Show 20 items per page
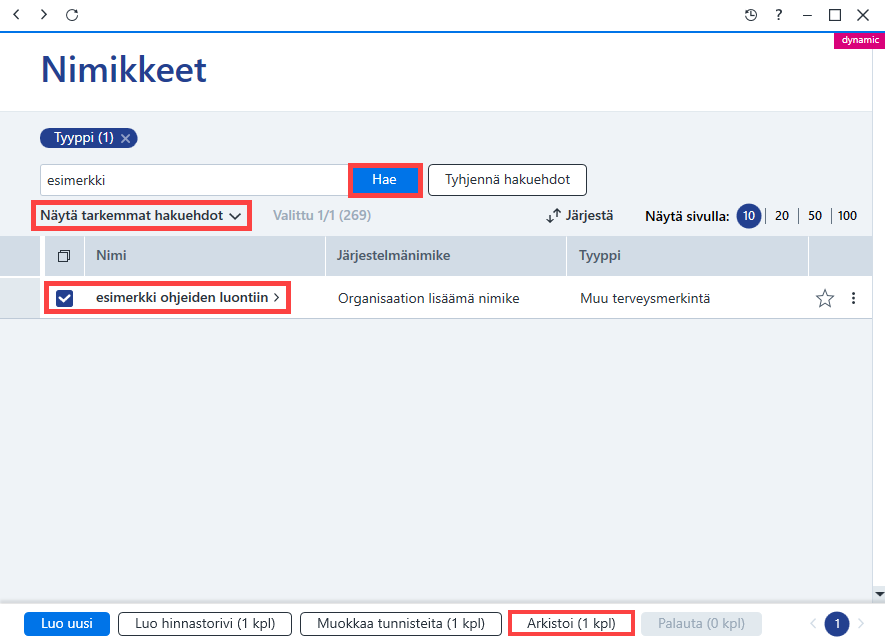885x642 pixels. (x=782, y=216)
